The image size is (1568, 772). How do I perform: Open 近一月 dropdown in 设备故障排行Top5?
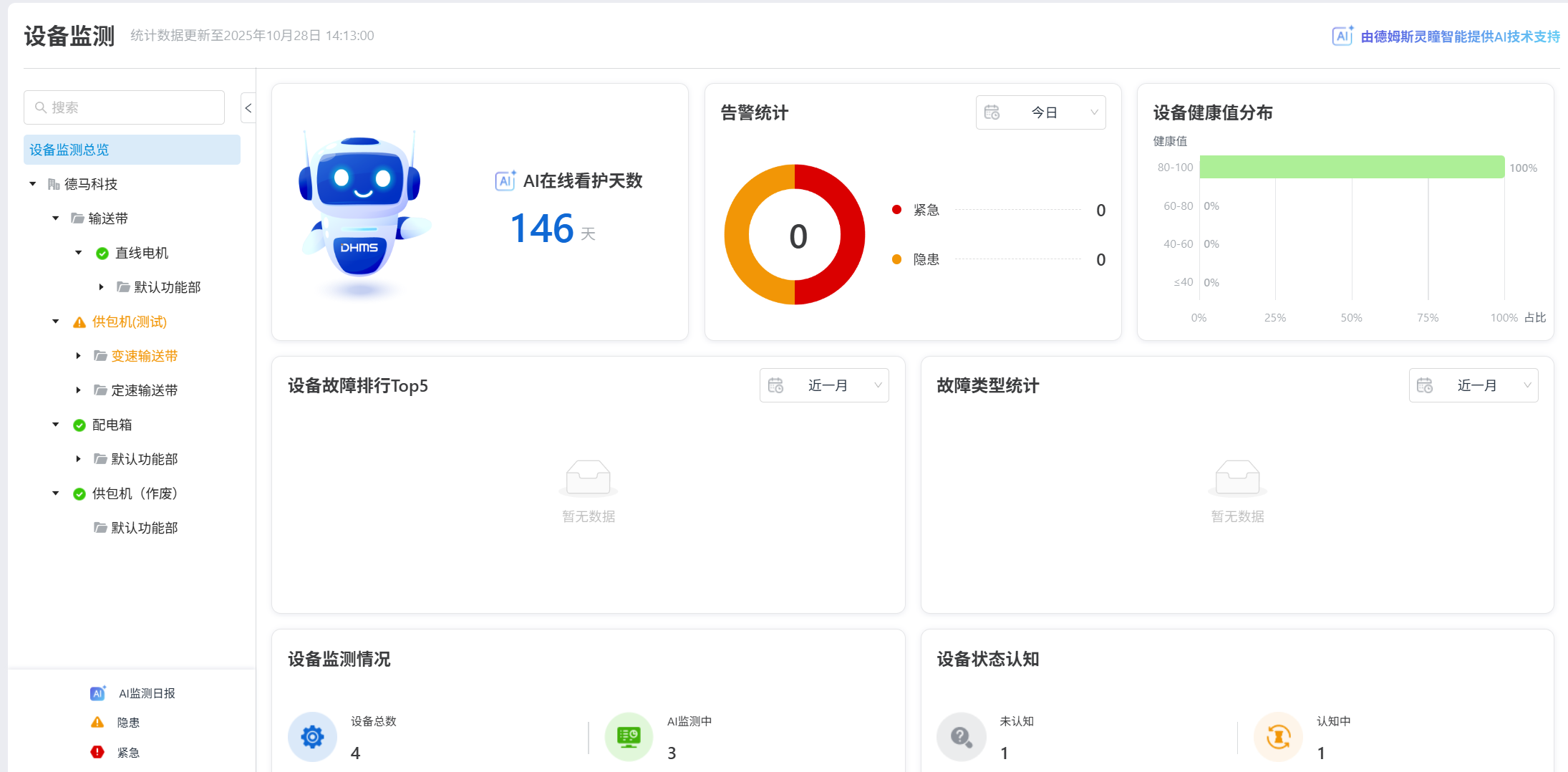coord(824,385)
